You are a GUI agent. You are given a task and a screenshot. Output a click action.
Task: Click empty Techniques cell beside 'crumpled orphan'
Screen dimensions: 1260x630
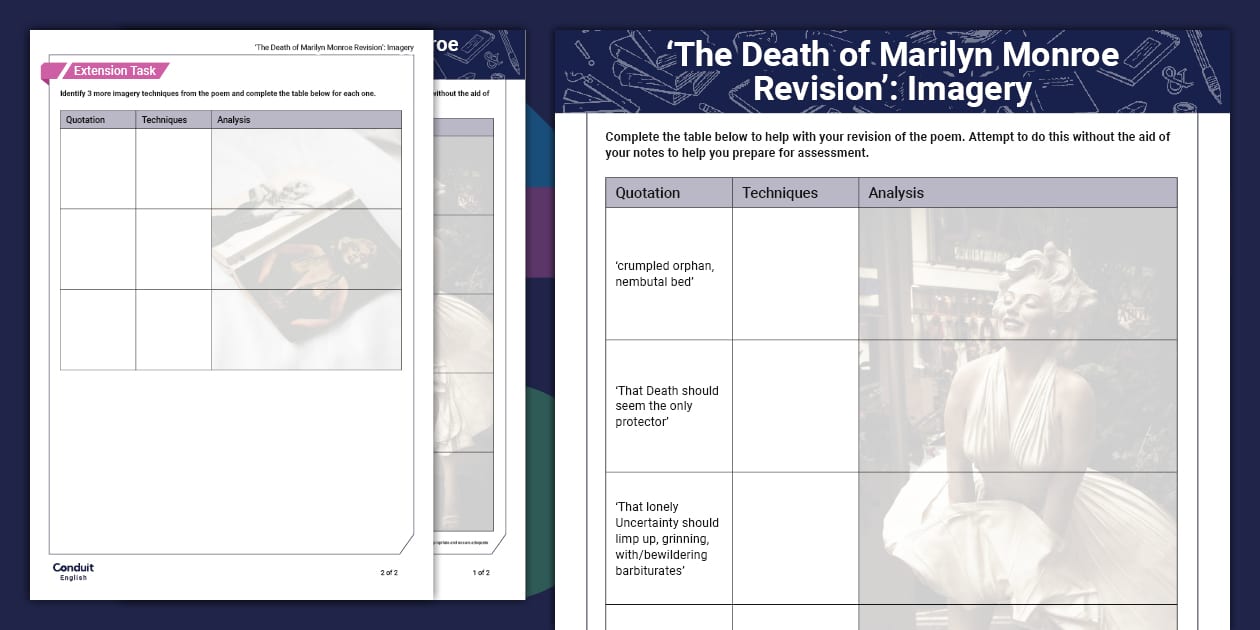(x=795, y=274)
